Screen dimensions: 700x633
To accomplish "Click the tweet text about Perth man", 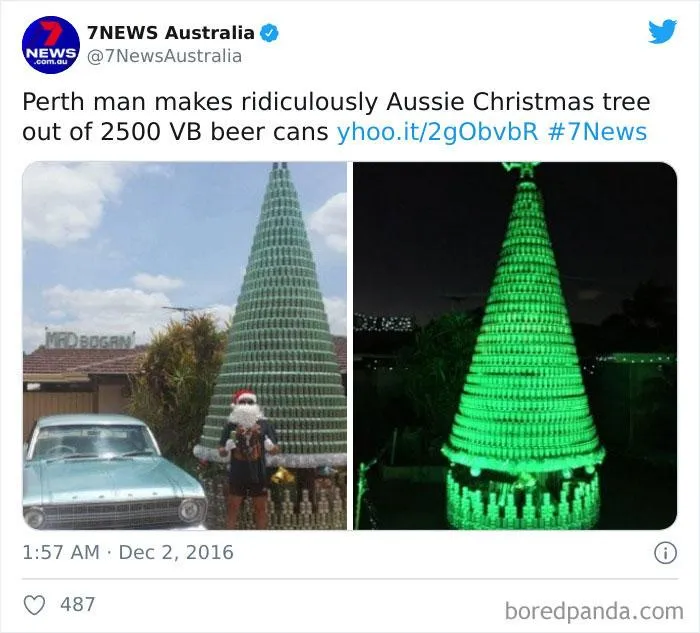I will 336,117.
